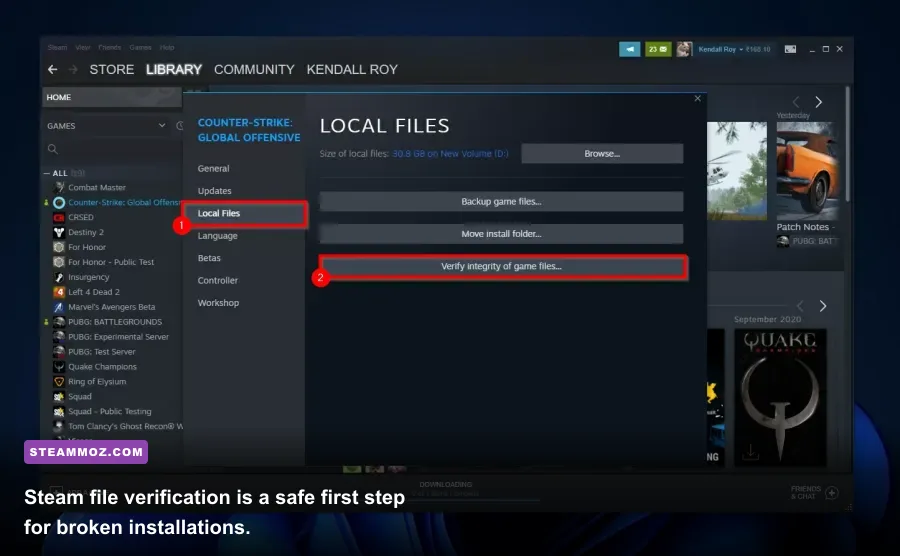Screen dimensions: 900x556
Task: Expand the GAMES filter dropdown
Action: [x=162, y=126]
